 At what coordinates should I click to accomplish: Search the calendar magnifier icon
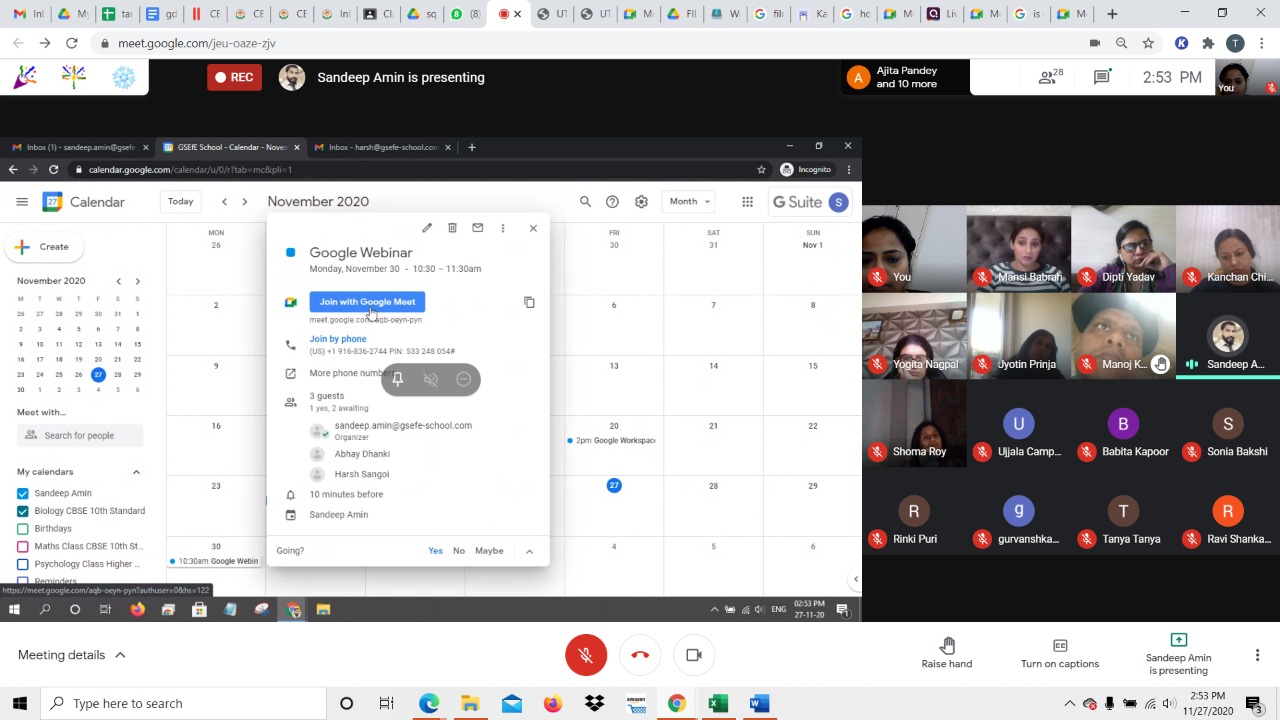(x=585, y=202)
